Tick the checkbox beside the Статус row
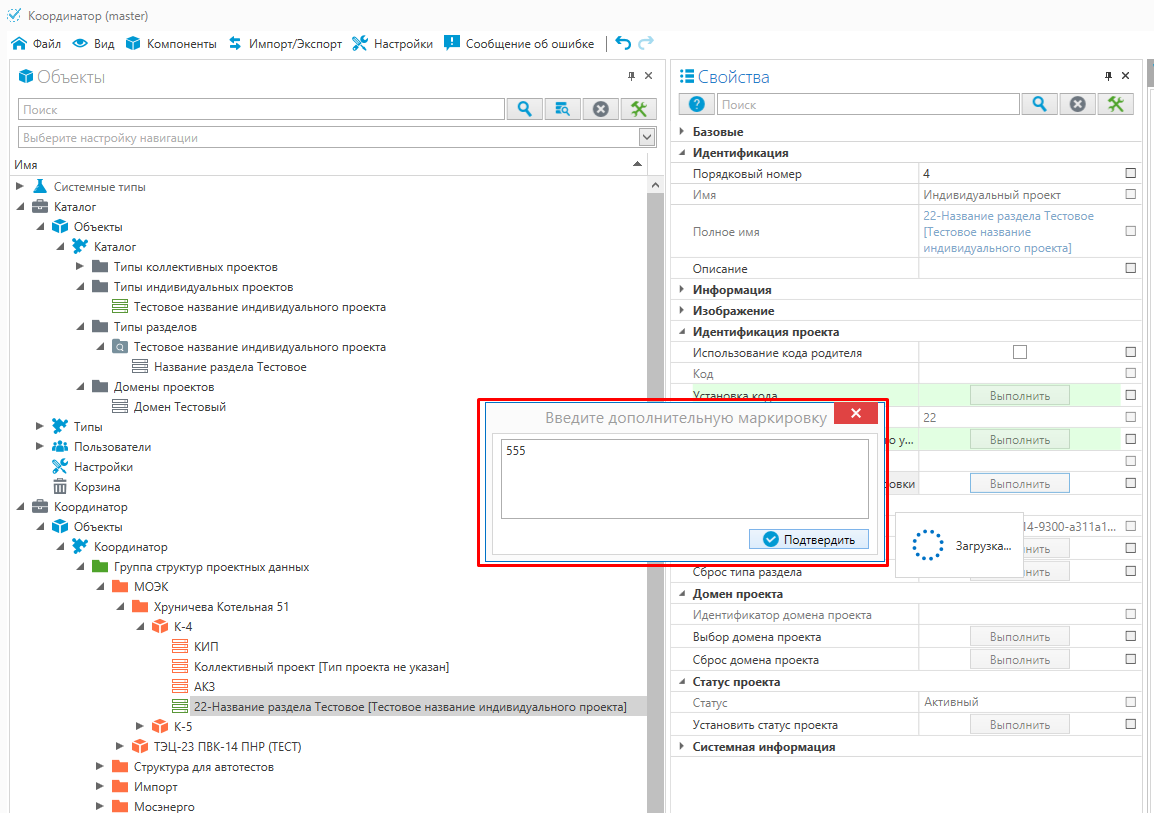This screenshot has height=813, width=1154. pyautogui.click(x=1130, y=702)
